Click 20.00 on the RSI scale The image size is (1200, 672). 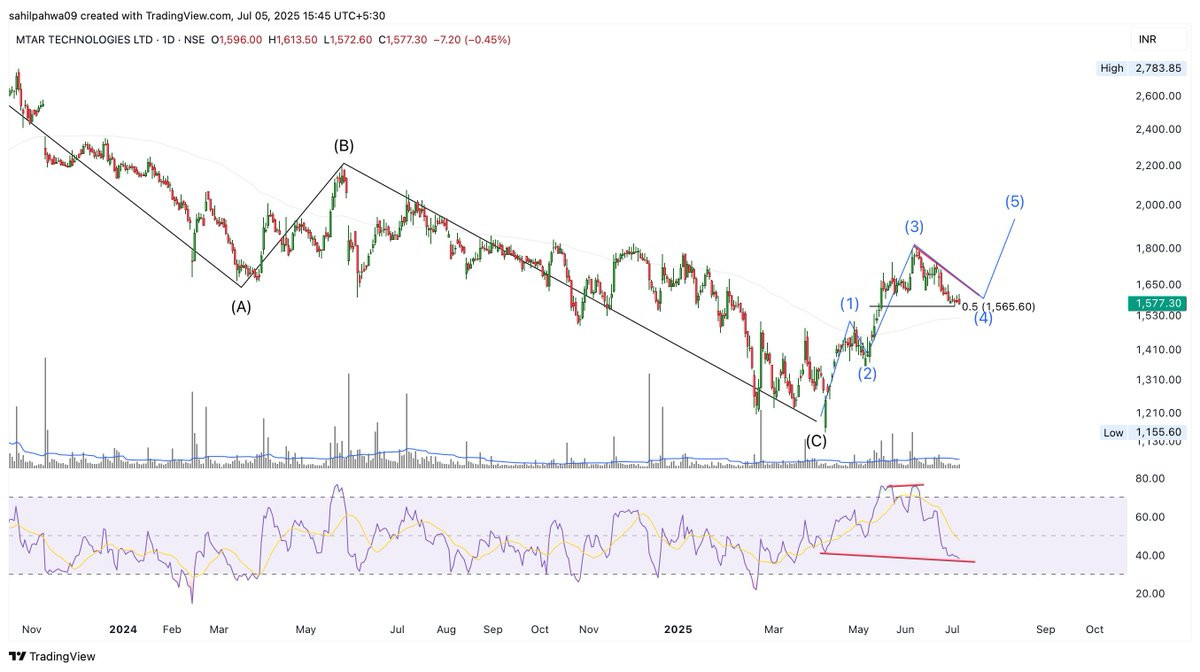pyautogui.click(x=1150, y=593)
